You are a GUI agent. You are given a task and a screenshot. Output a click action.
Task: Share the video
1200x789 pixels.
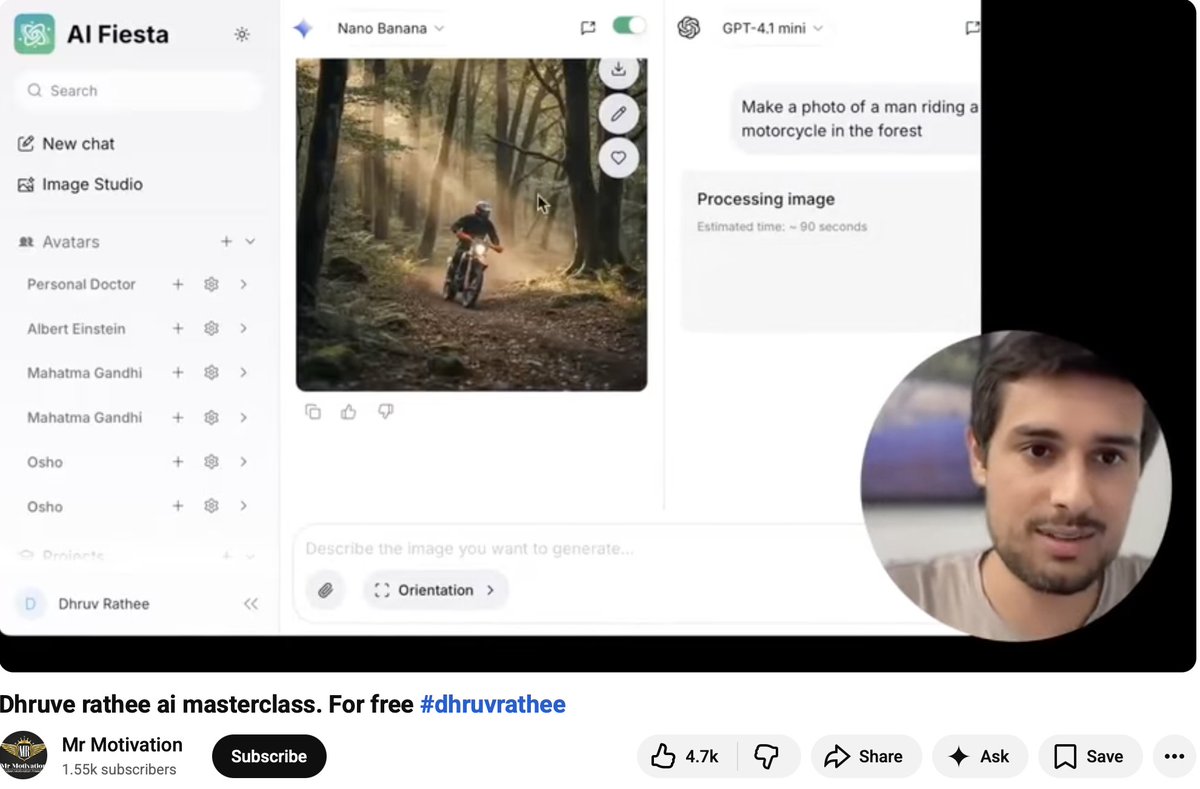864,757
